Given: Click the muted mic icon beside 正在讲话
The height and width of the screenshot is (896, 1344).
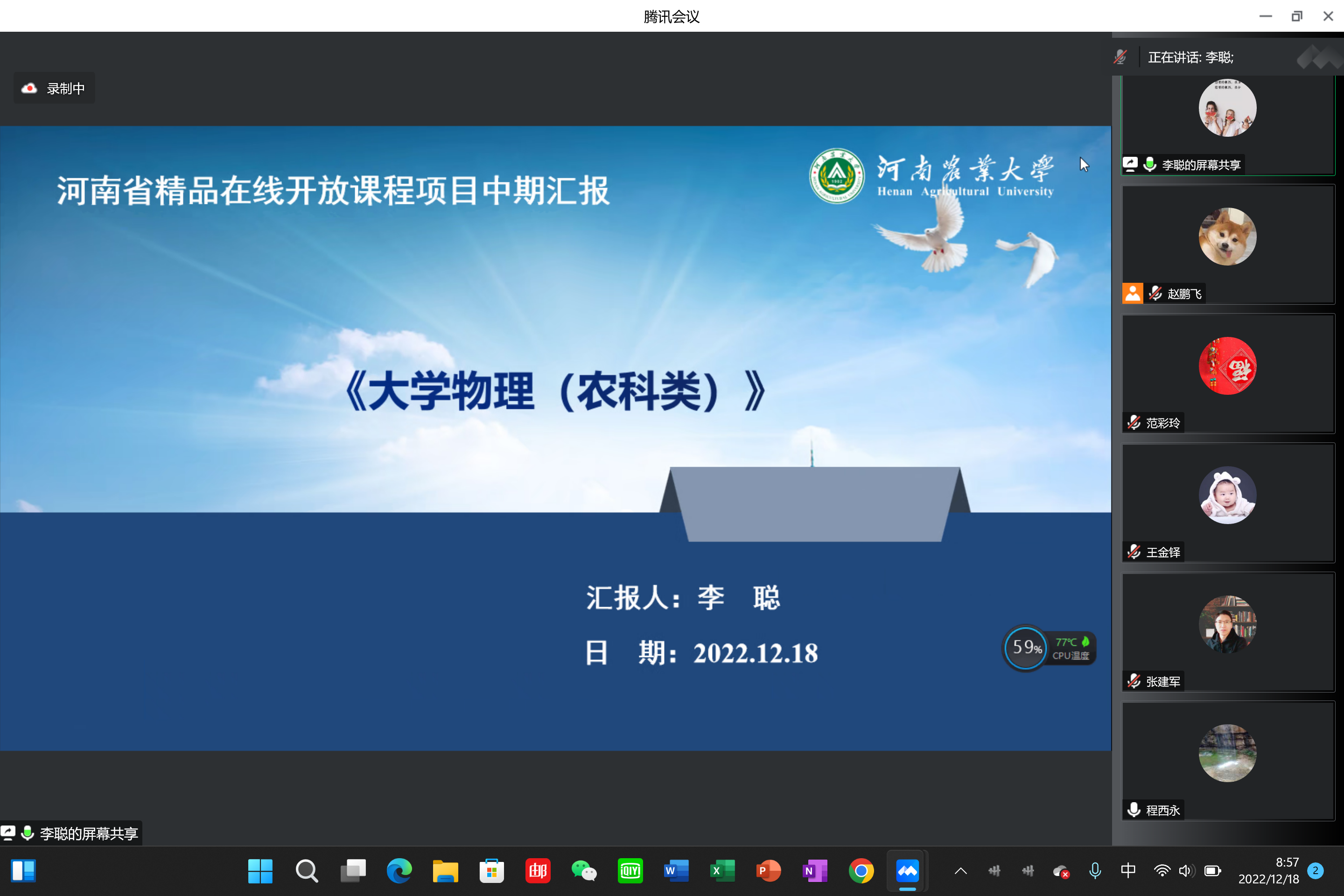Looking at the screenshot, I should point(1120,57).
